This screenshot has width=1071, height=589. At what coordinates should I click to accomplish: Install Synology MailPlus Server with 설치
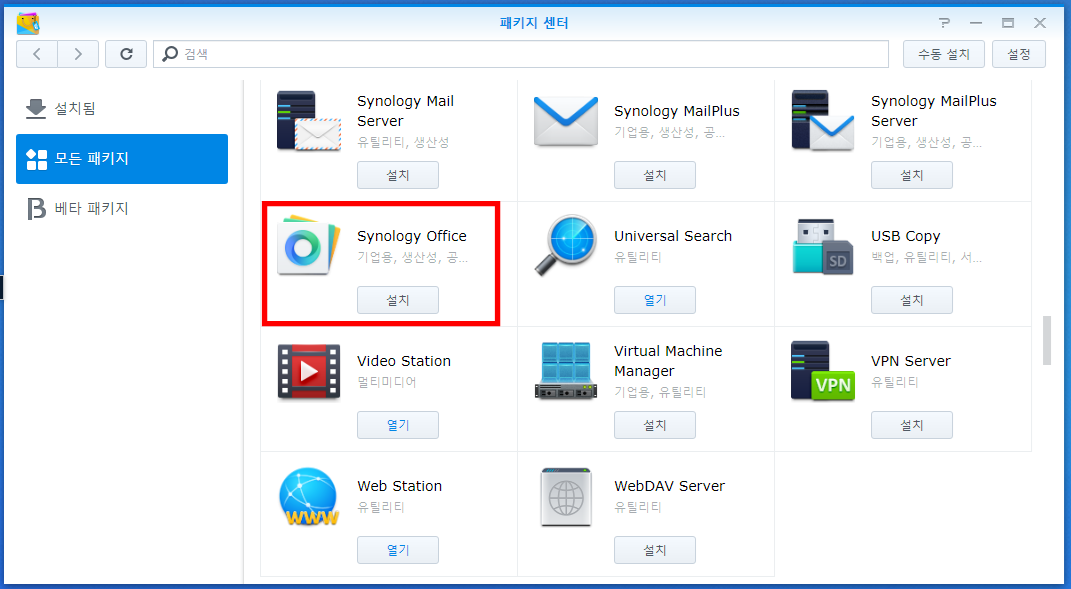click(911, 175)
